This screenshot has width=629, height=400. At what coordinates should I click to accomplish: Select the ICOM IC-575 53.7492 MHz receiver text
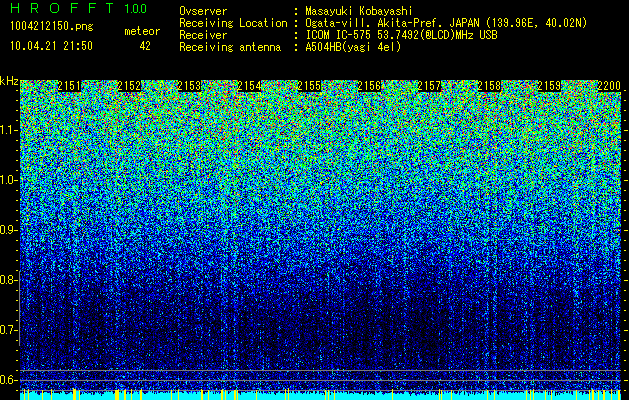click(x=401, y=35)
